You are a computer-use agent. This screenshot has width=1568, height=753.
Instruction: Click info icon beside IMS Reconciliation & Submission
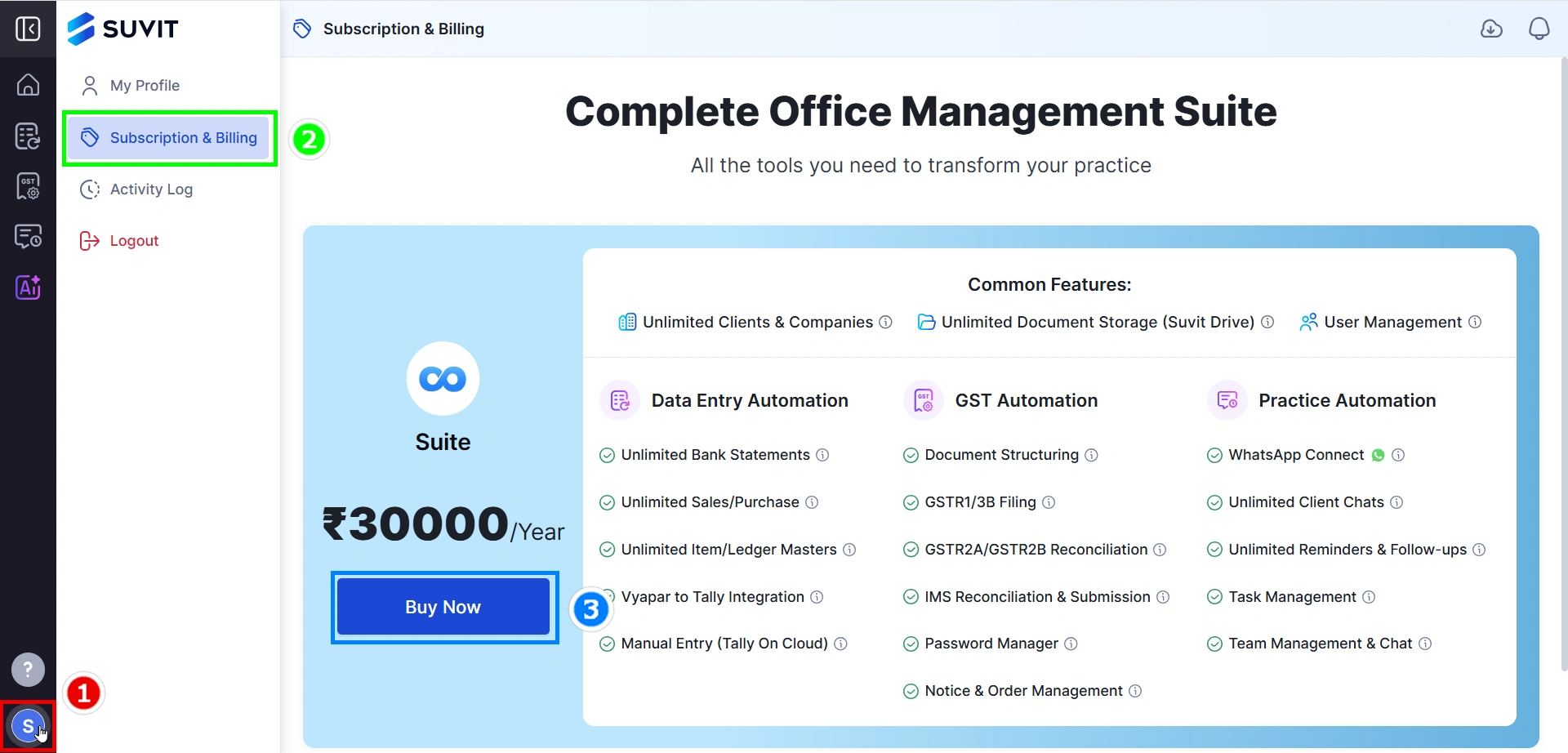1163,597
